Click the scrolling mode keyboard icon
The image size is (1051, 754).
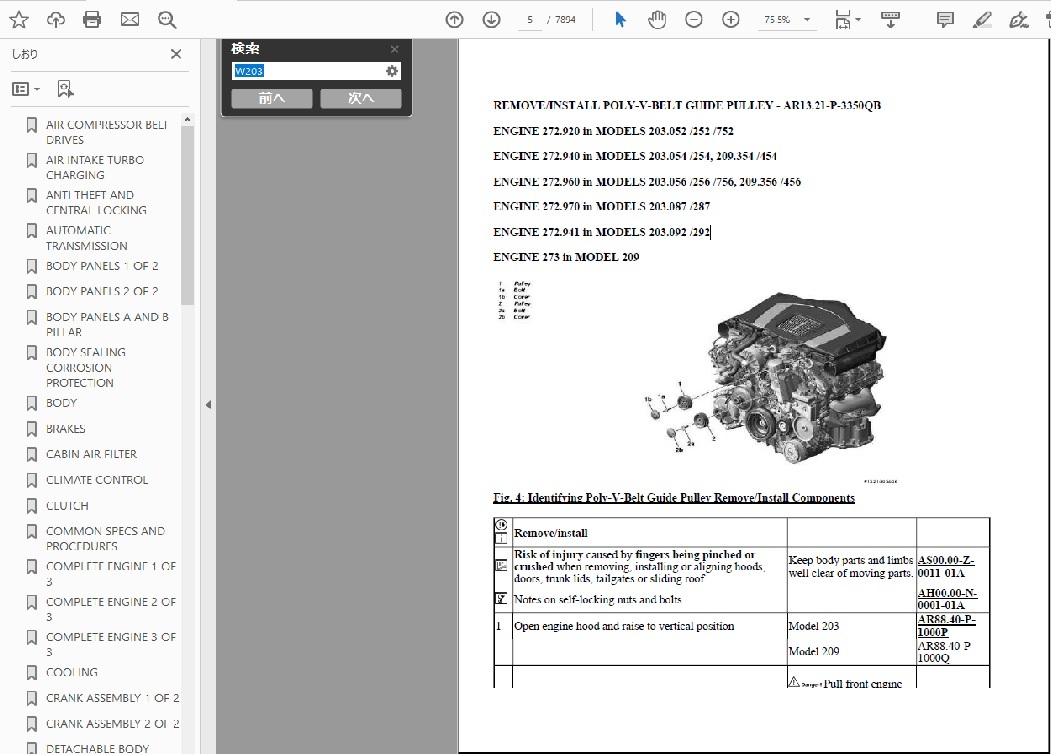pyautogui.click(x=890, y=19)
